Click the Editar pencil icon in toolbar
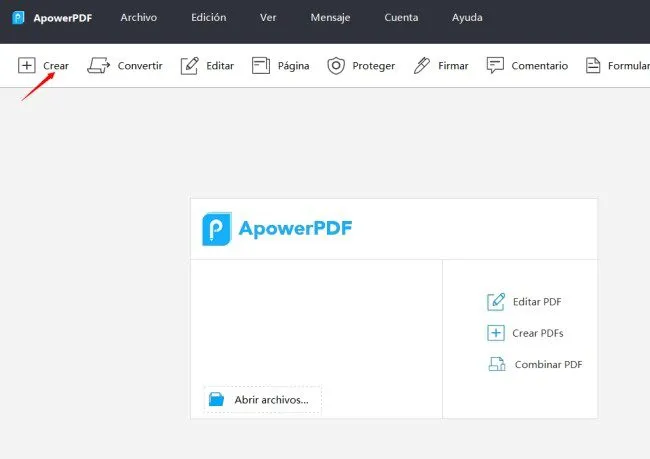The height and width of the screenshot is (459, 650). 190,66
